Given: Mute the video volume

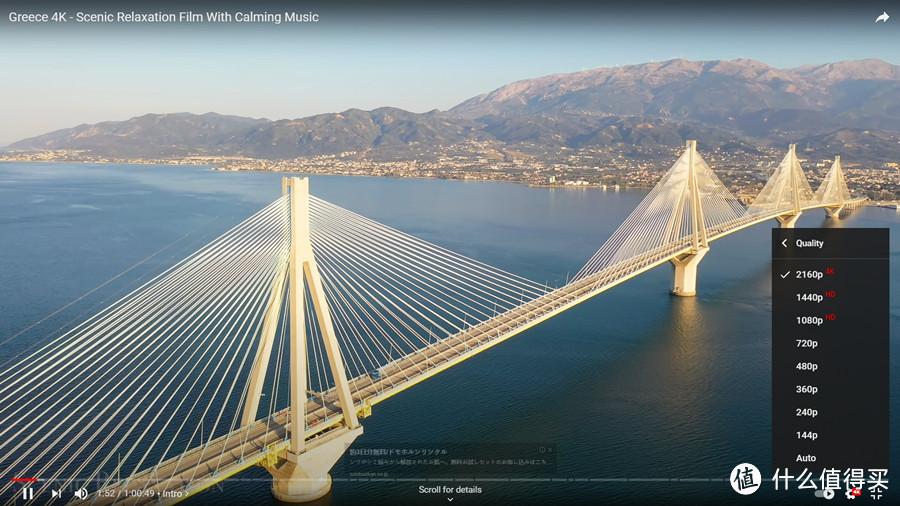Looking at the screenshot, I should (81, 493).
